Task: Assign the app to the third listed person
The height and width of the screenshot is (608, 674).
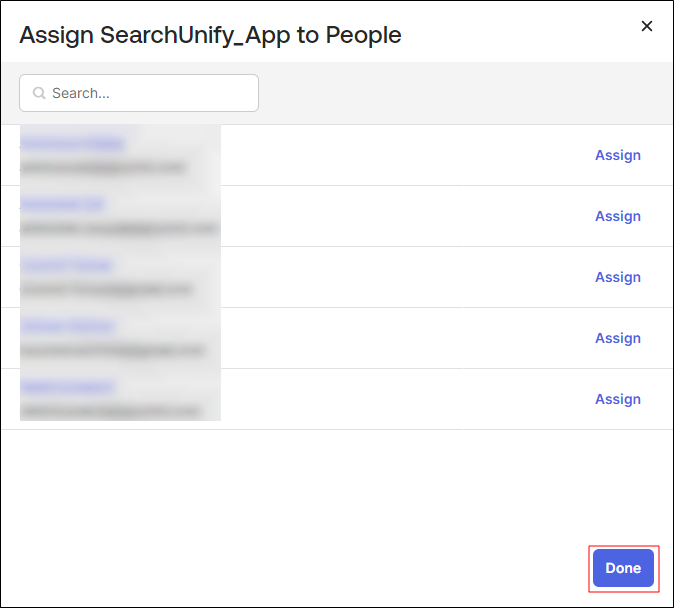Action: pyautogui.click(x=618, y=277)
